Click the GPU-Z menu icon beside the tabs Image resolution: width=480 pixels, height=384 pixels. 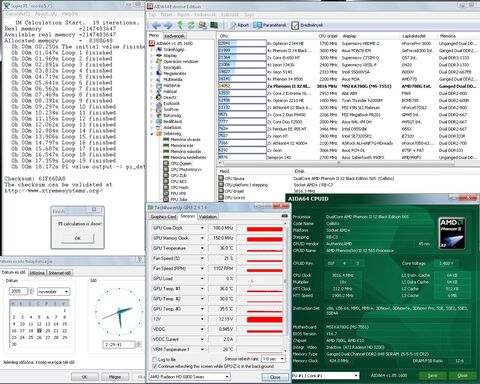pyautogui.click(x=284, y=216)
